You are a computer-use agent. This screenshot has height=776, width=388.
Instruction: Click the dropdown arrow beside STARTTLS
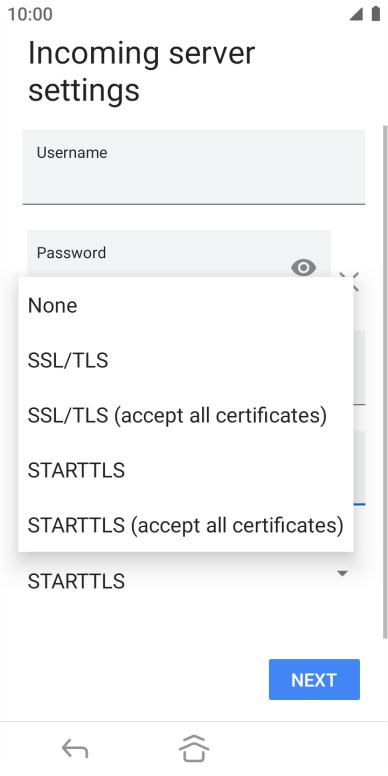tap(342, 574)
